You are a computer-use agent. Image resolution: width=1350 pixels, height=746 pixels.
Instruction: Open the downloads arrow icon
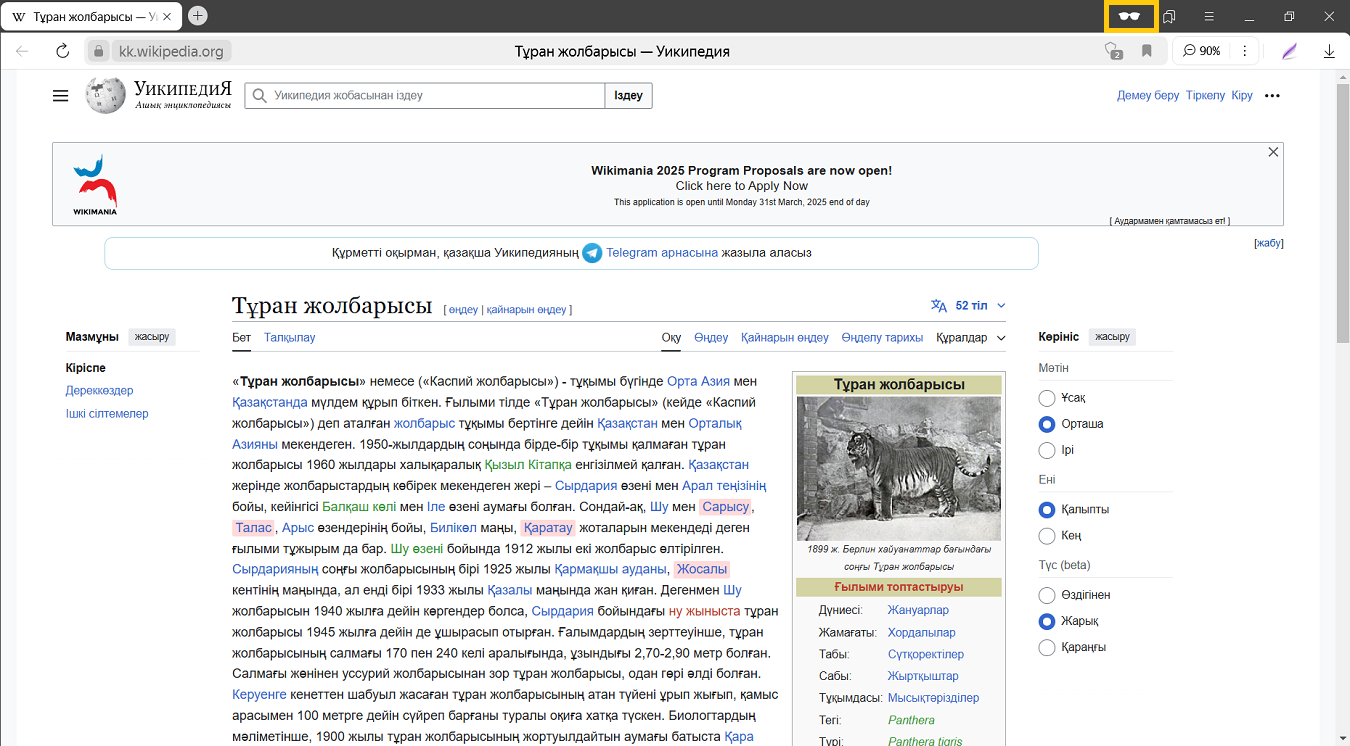1329,51
